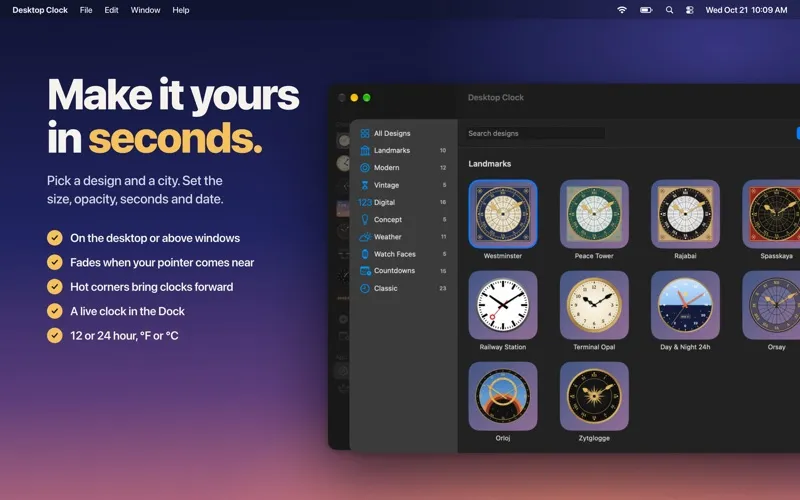
Task: Click the battery icon in menu bar
Action: (x=646, y=10)
